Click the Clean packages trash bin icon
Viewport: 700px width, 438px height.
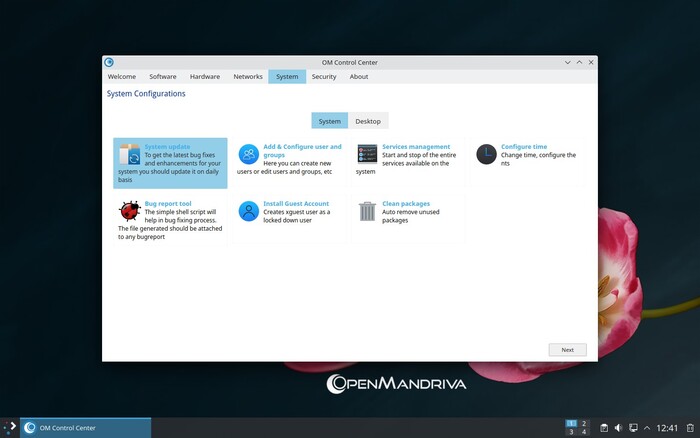367,211
